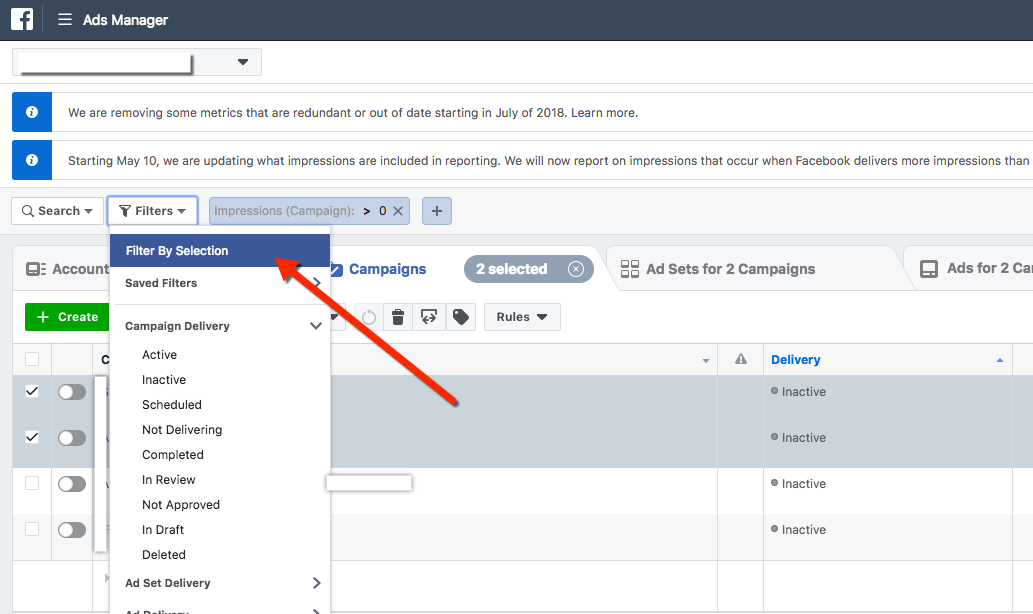Open the campaign name column dropdown arrow
This screenshot has width=1033, height=614.
[x=706, y=360]
